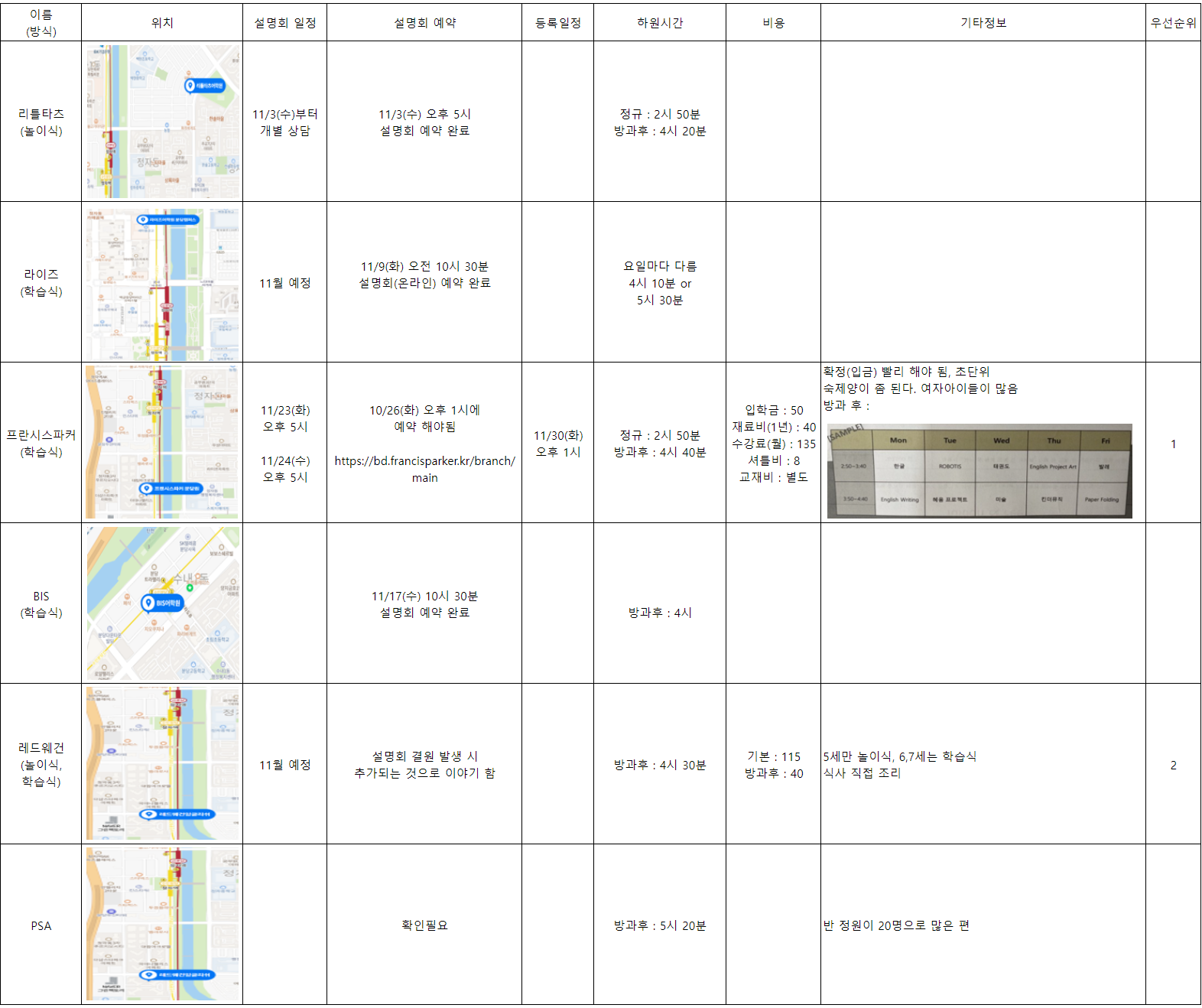Image resolution: width=1202 pixels, height=1008 pixels.
Task: Select the 11/3(수) 오후 5시 예약 완료 cell
Action: pos(424,122)
